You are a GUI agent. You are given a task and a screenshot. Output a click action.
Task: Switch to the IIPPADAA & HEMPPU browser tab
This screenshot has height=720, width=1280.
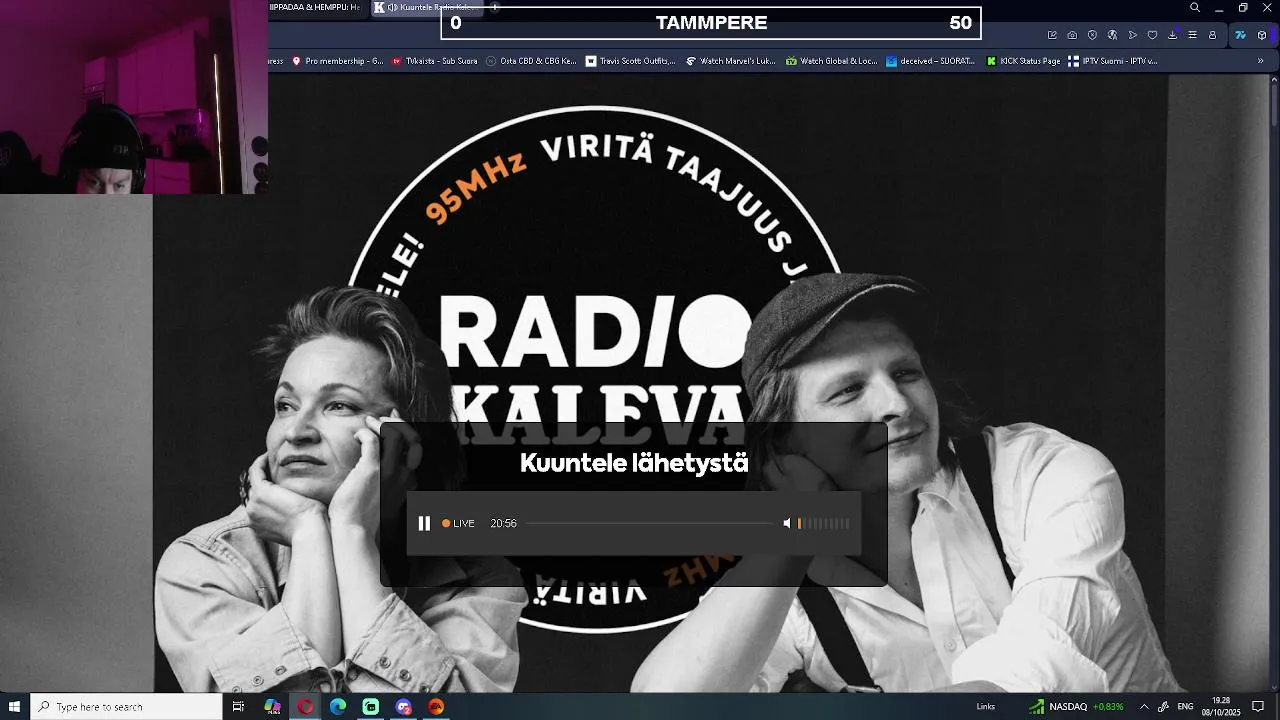click(315, 7)
